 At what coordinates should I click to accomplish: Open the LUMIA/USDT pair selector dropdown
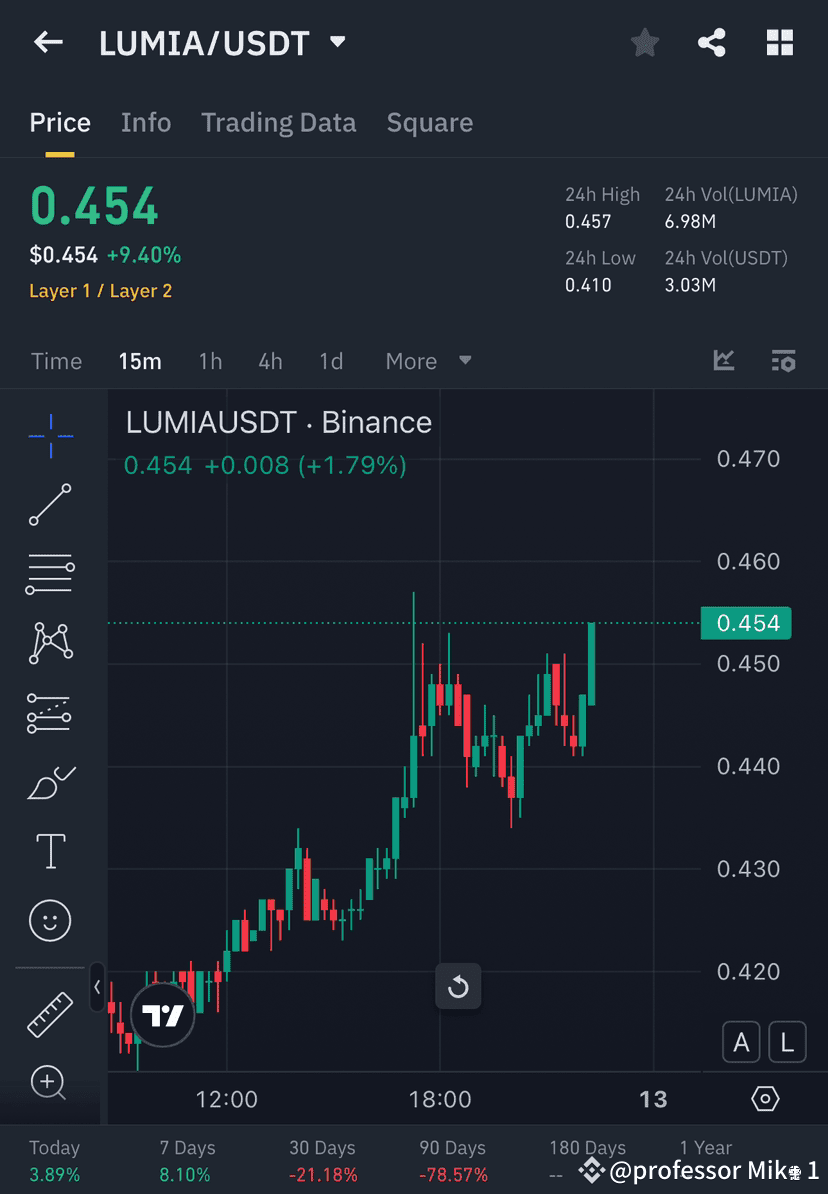pyautogui.click(x=337, y=43)
